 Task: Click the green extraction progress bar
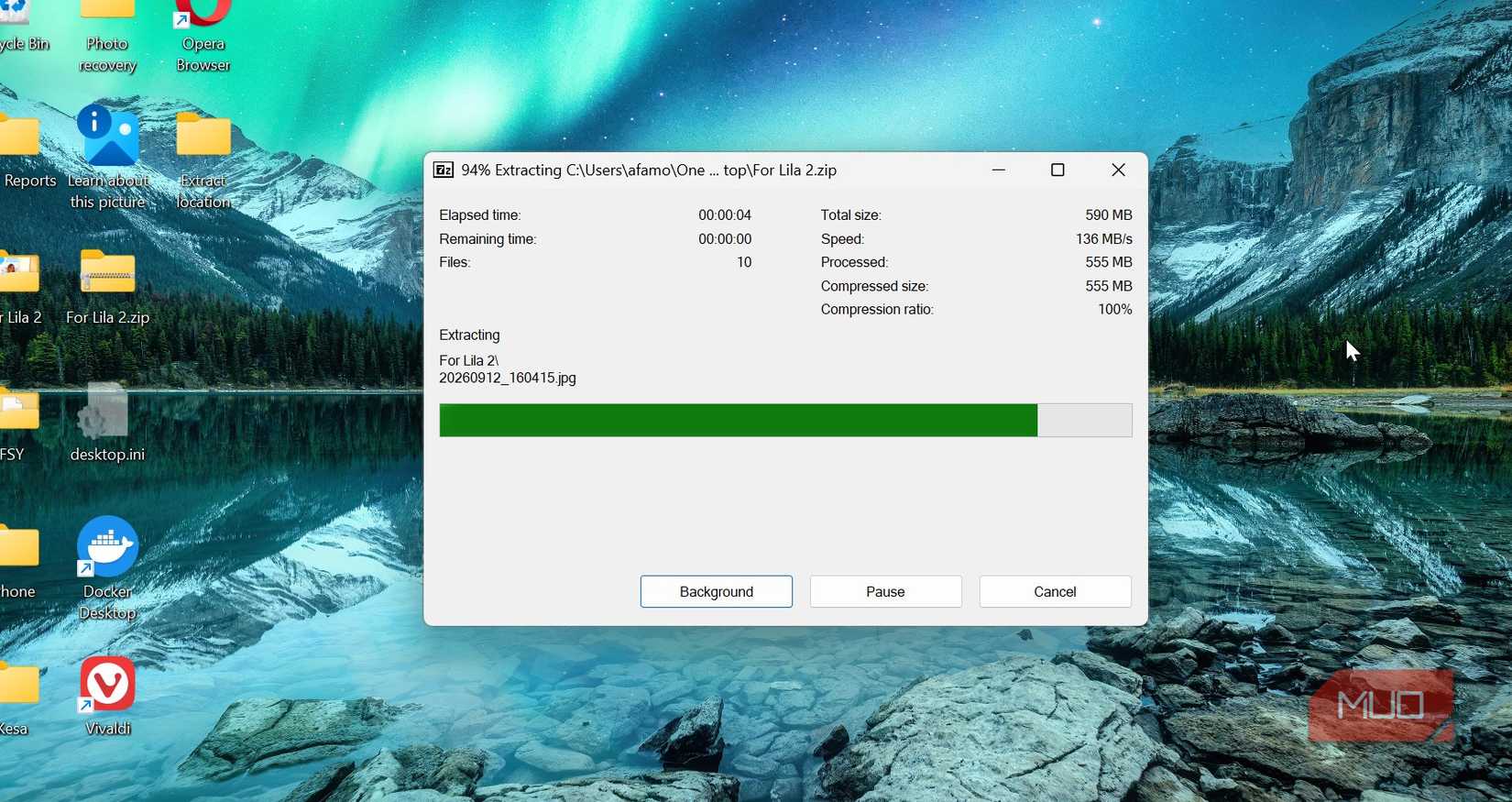tap(785, 420)
